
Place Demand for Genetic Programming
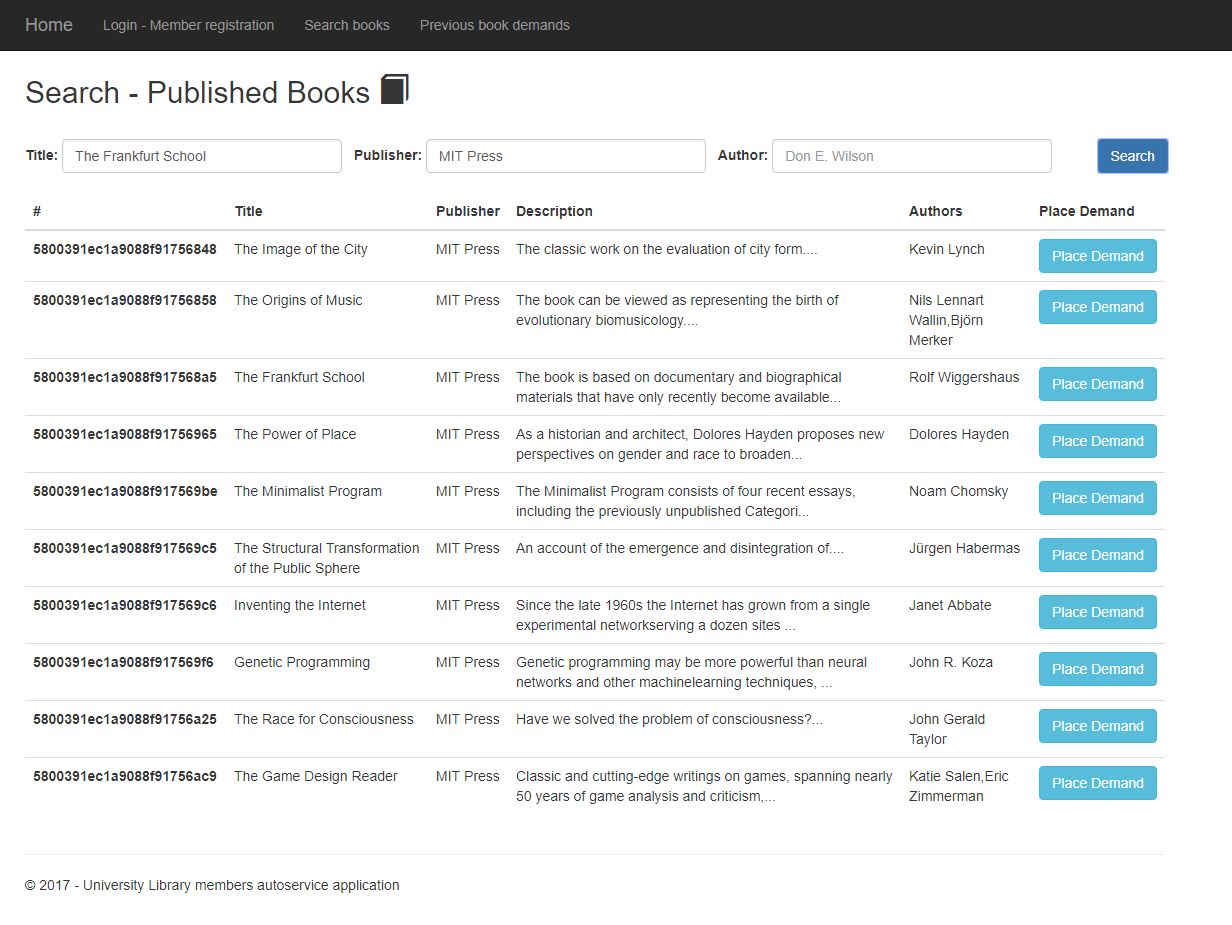click(1098, 669)
